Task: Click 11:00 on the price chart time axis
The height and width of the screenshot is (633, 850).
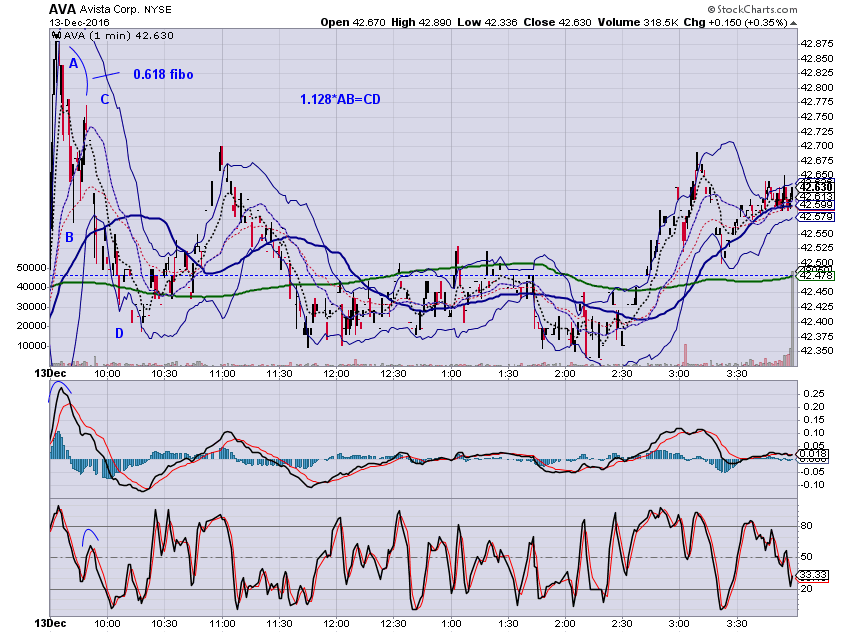Action: [222, 374]
